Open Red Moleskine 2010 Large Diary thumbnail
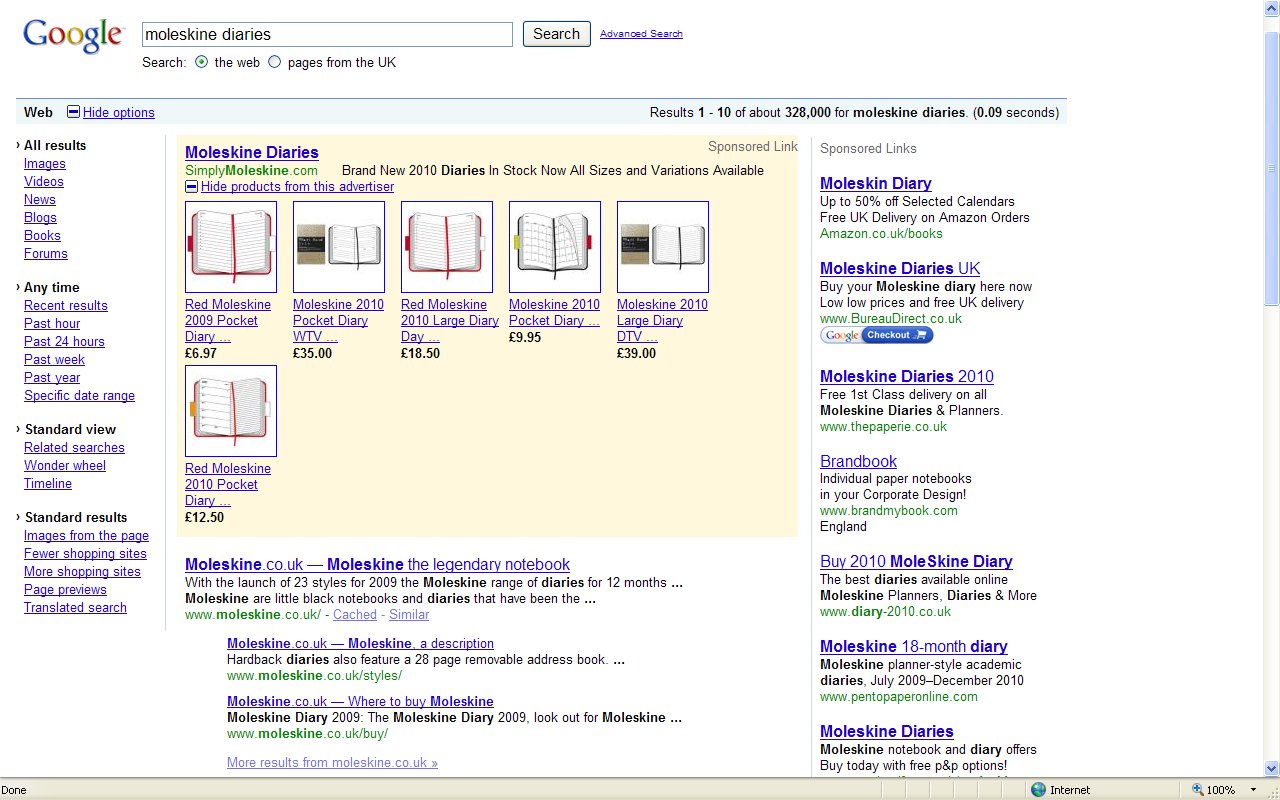This screenshot has height=800, width=1280. coord(447,247)
